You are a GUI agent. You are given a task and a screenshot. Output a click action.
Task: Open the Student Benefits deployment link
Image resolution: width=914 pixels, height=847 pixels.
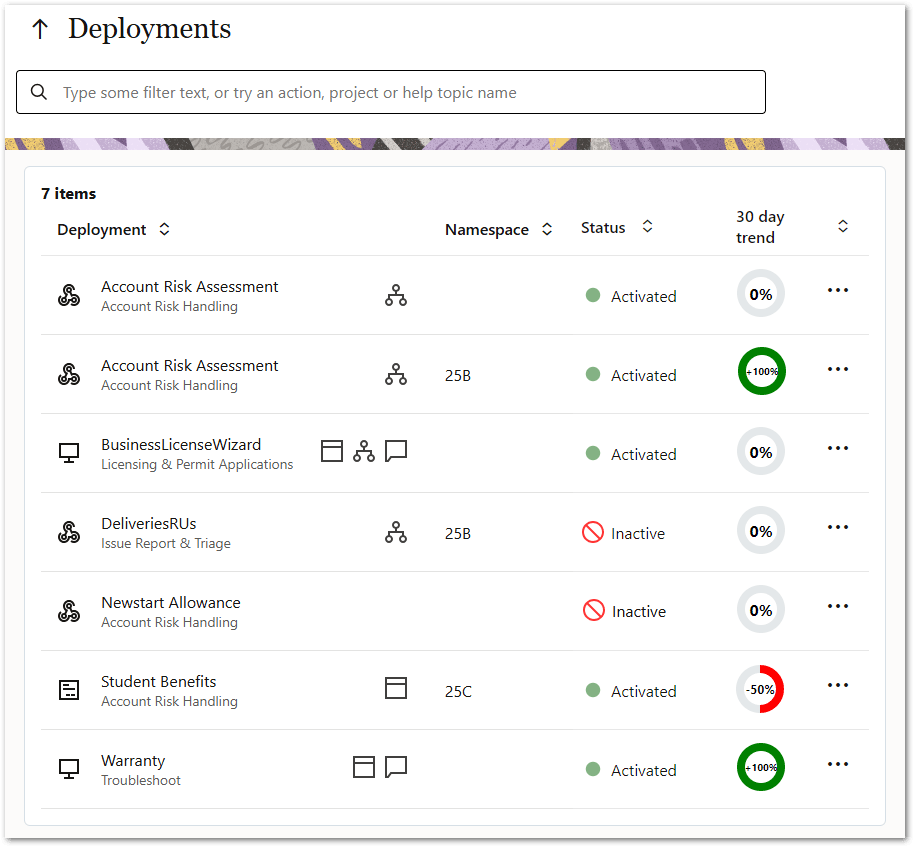158,681
